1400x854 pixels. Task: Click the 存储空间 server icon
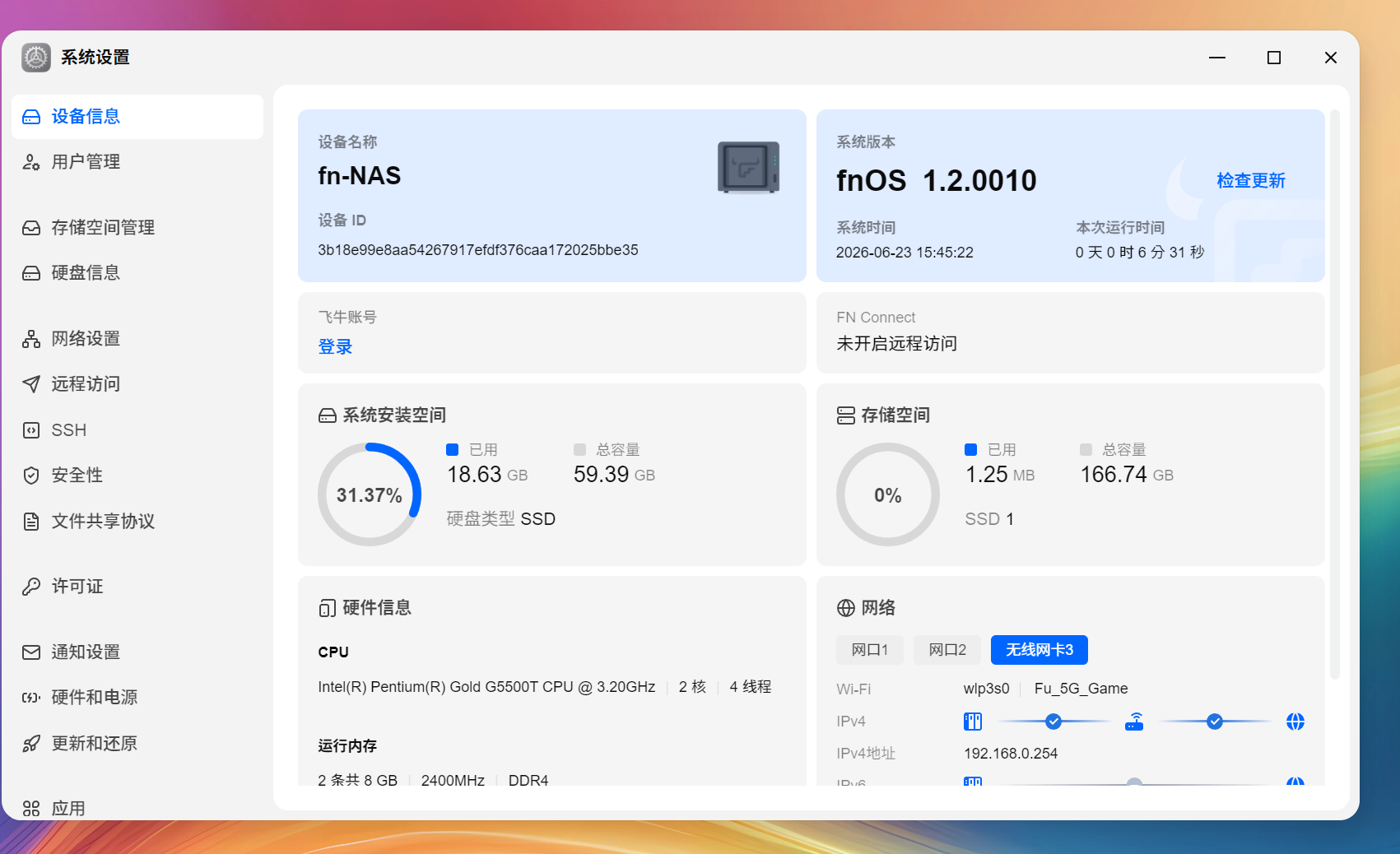click(x=846, y=415)
